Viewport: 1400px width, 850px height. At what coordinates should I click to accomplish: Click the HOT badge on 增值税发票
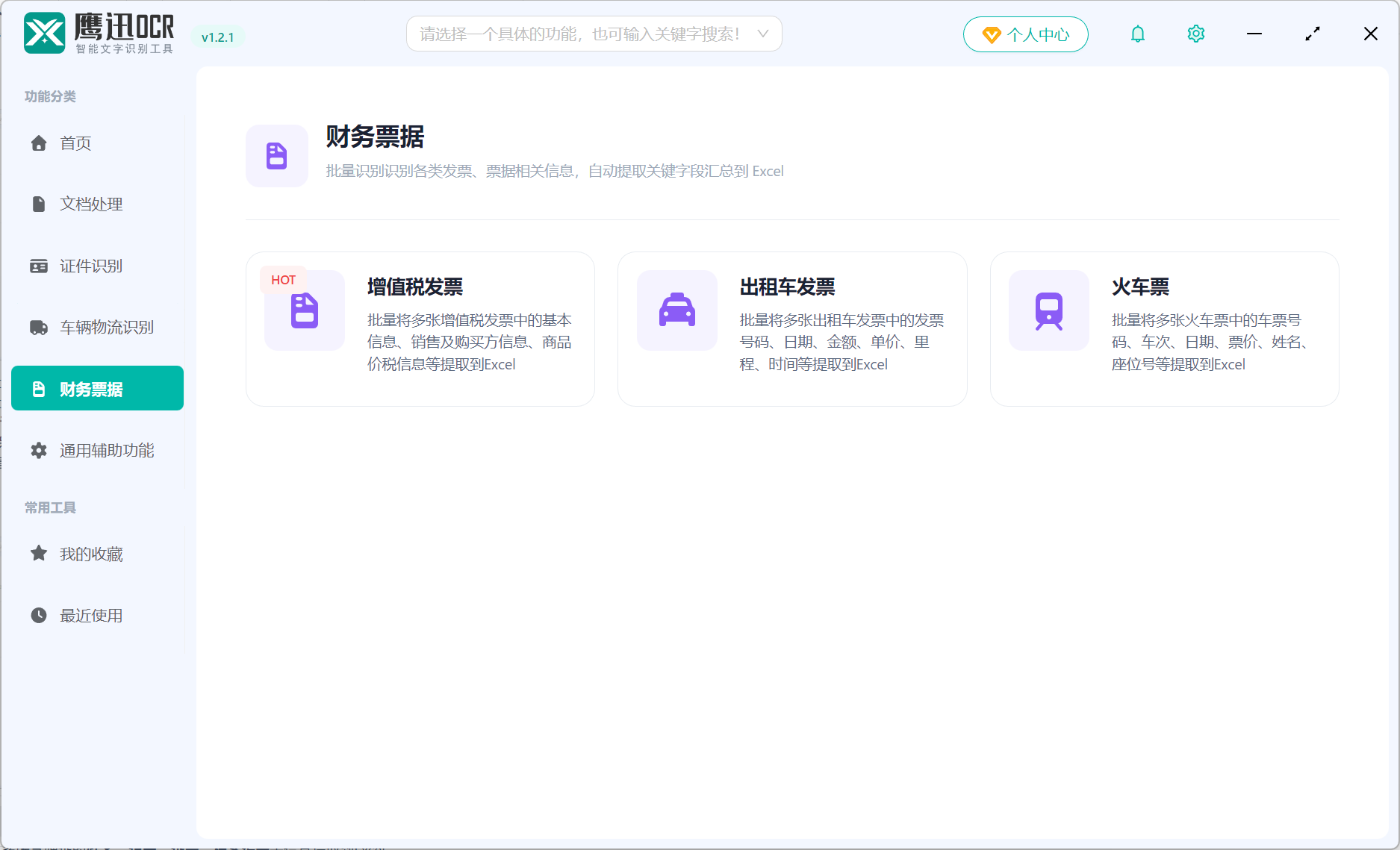click(x=283, y=280)
